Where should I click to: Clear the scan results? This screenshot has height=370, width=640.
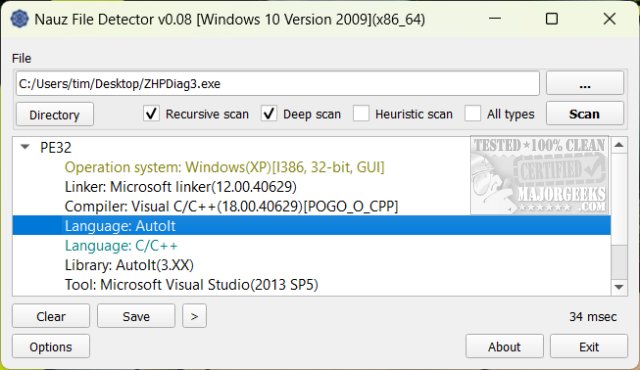click(x=51, y=316)
